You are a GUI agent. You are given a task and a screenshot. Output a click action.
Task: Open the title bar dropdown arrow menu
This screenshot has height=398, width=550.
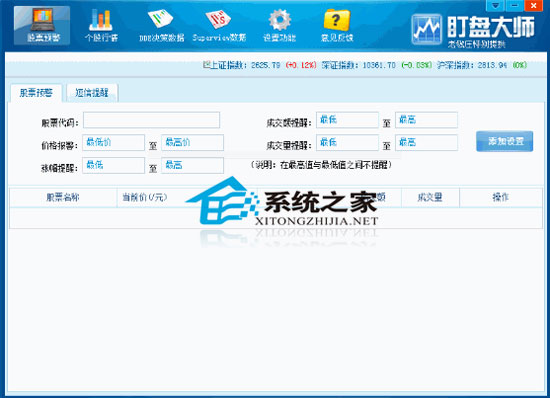click(495, 5)
